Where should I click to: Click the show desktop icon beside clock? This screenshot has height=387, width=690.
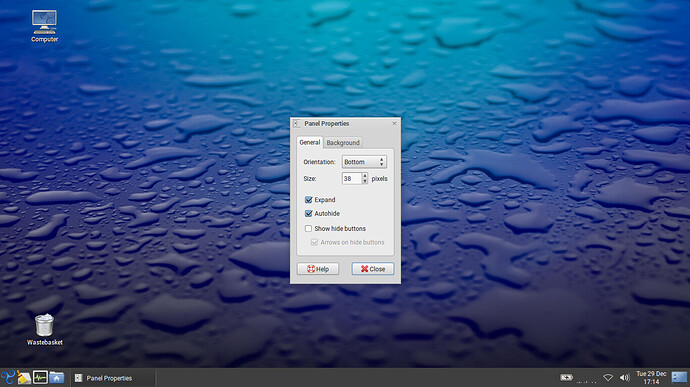click(x=679, y=378)
